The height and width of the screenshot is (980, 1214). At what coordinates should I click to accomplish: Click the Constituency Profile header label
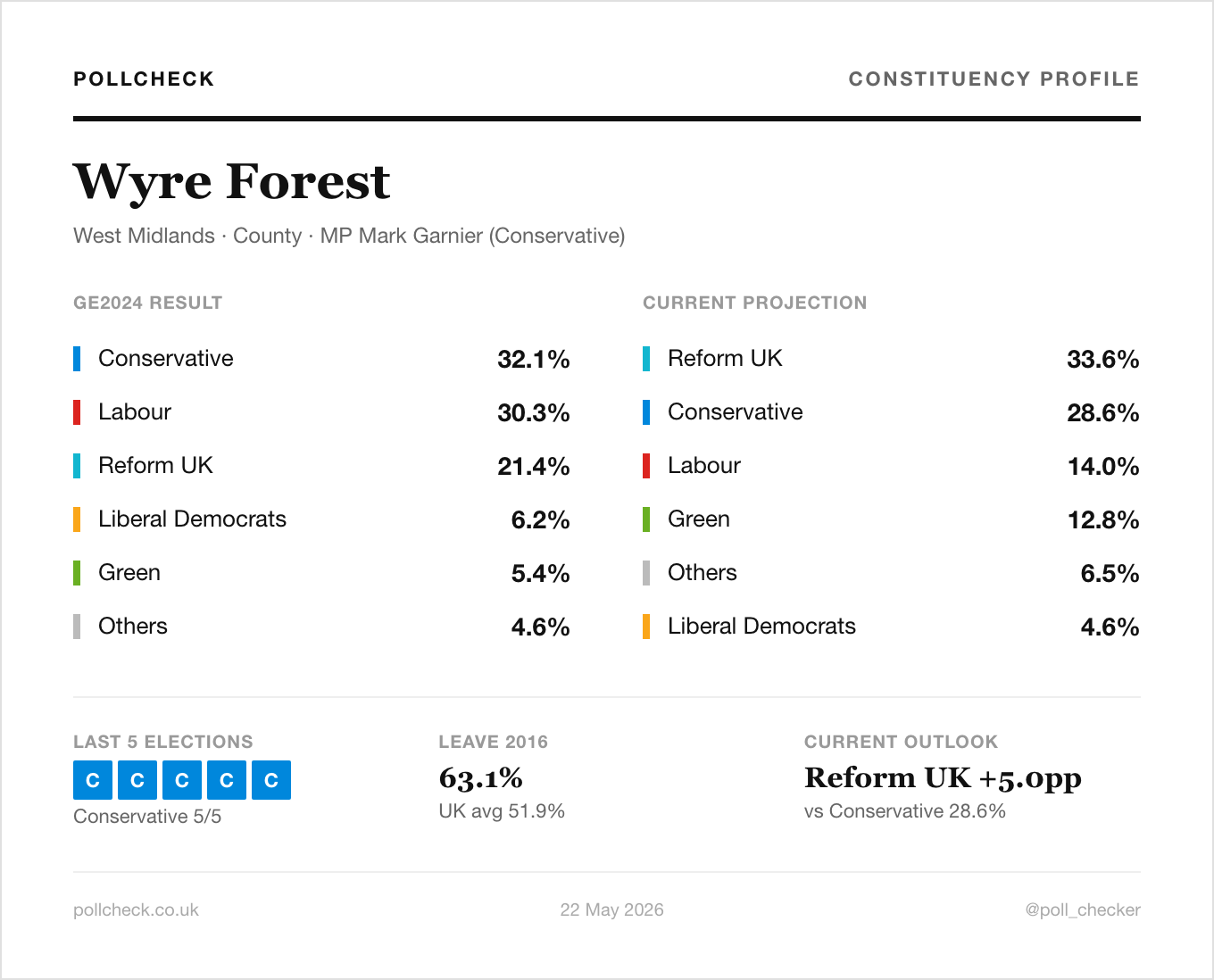click(994, 79)
